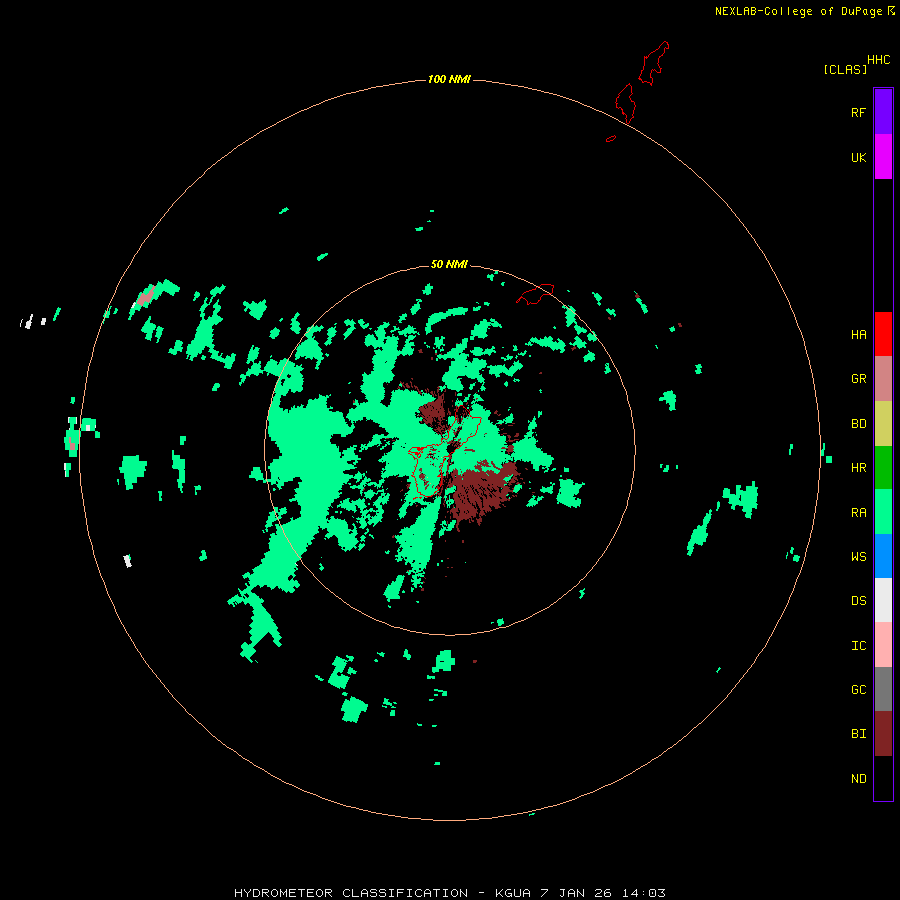Click the red HA legend swatch
This screenshot has height=900, width=900.
tap(883, 334)
